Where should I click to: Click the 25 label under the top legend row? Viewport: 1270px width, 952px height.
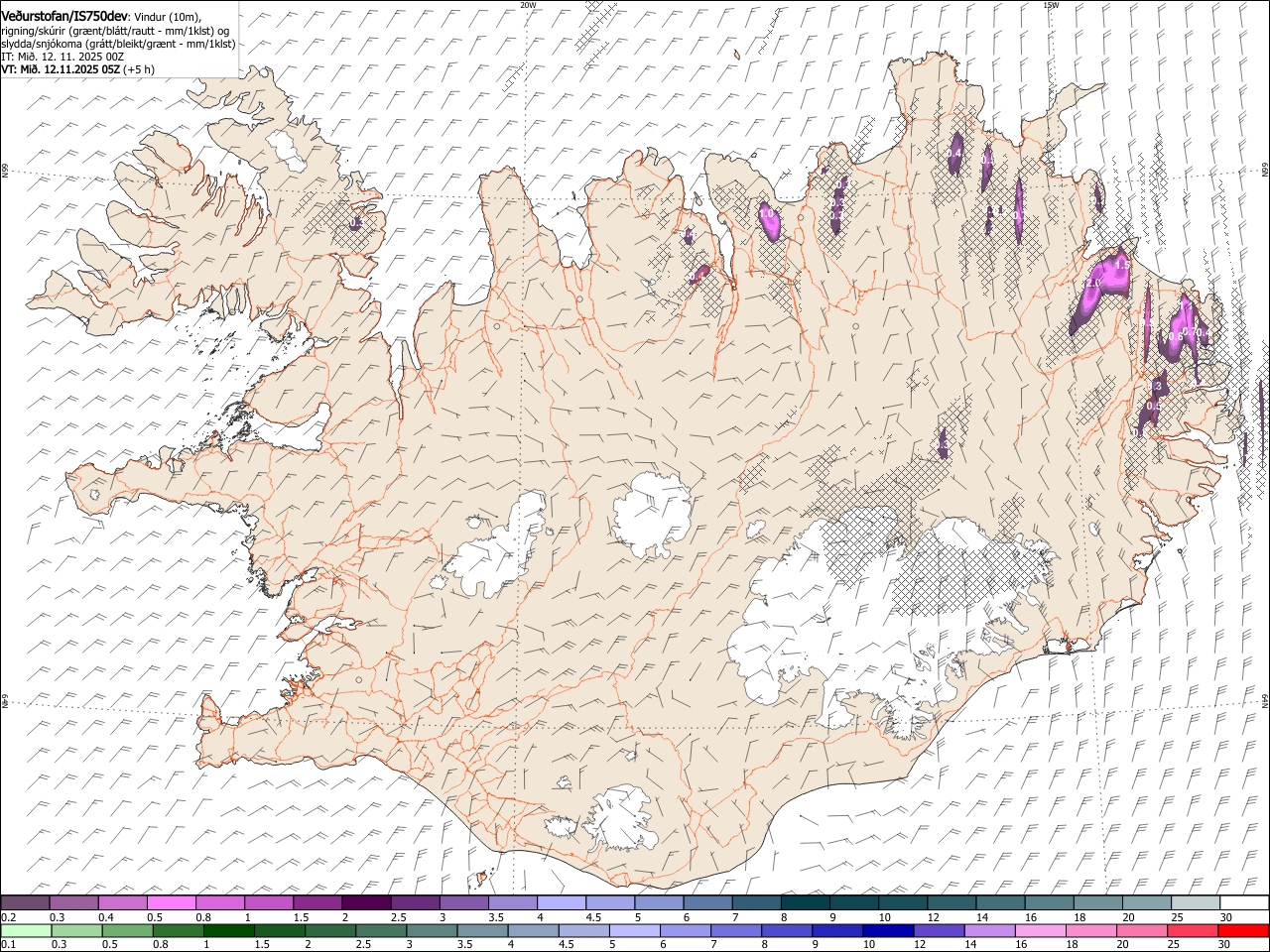pos(1175,917)
